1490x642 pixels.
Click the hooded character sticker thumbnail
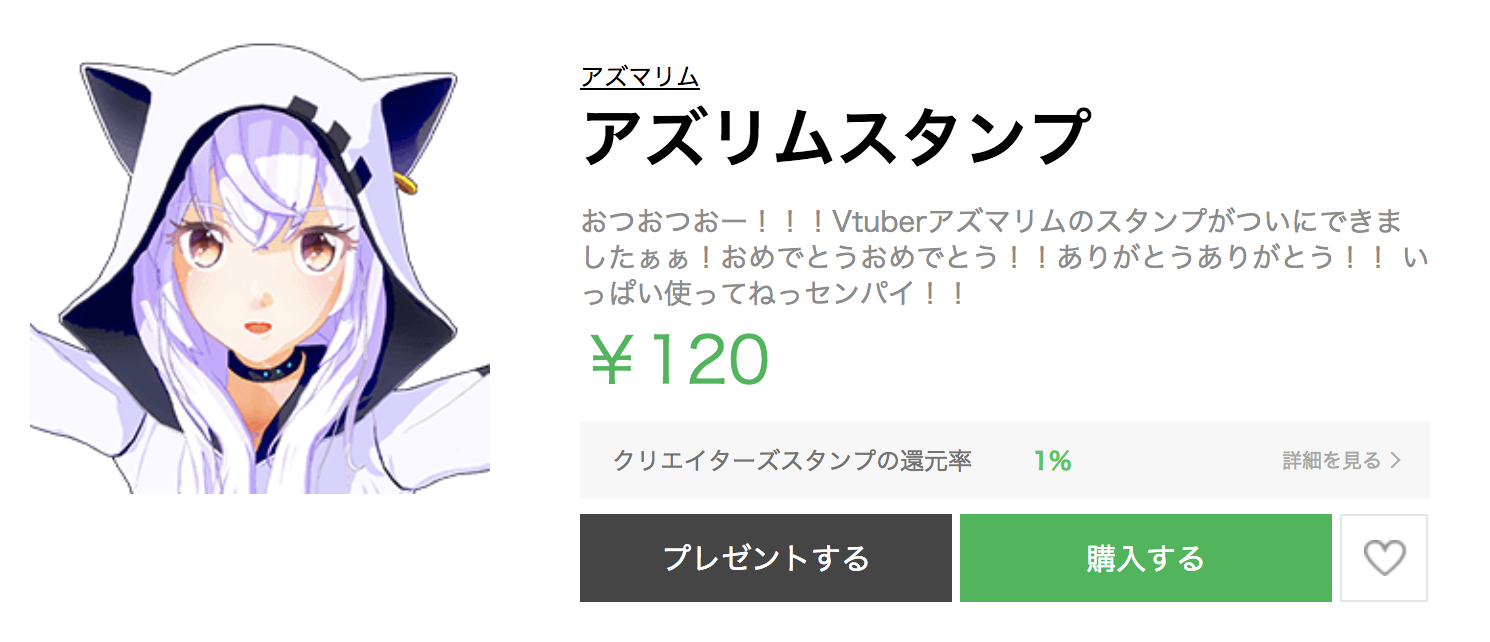pyautogui.click(x=260, y=268)
